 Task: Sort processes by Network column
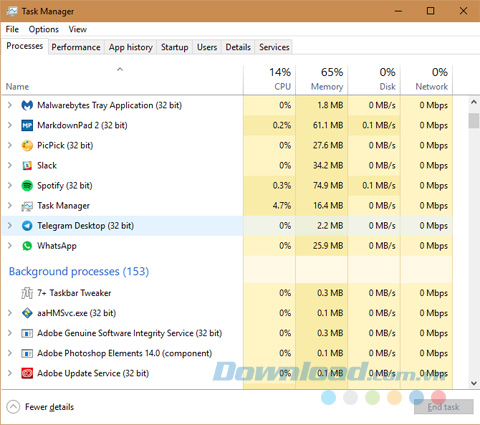(427, 79)
